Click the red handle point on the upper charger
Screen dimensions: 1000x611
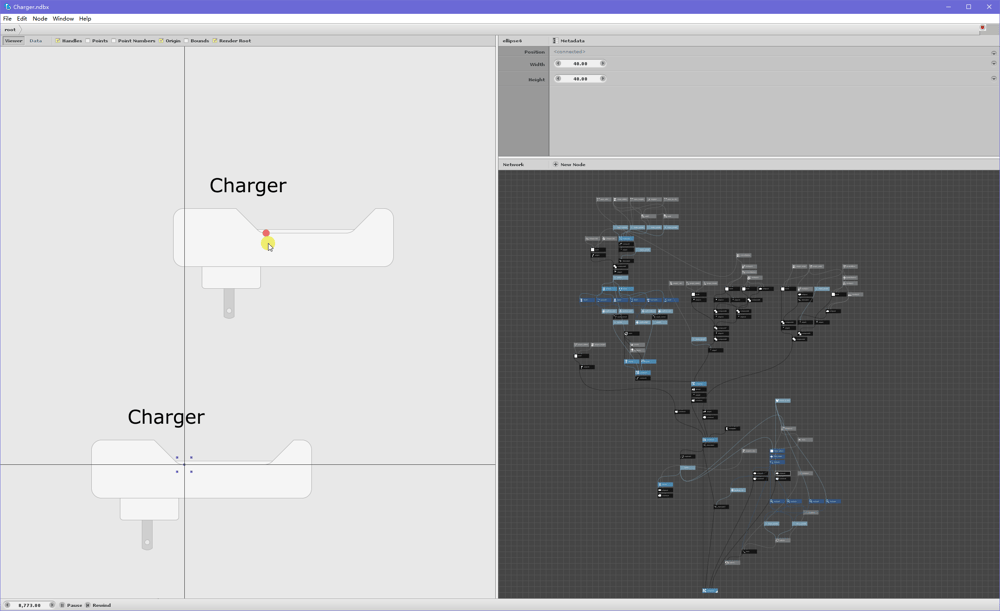point(266,233)
